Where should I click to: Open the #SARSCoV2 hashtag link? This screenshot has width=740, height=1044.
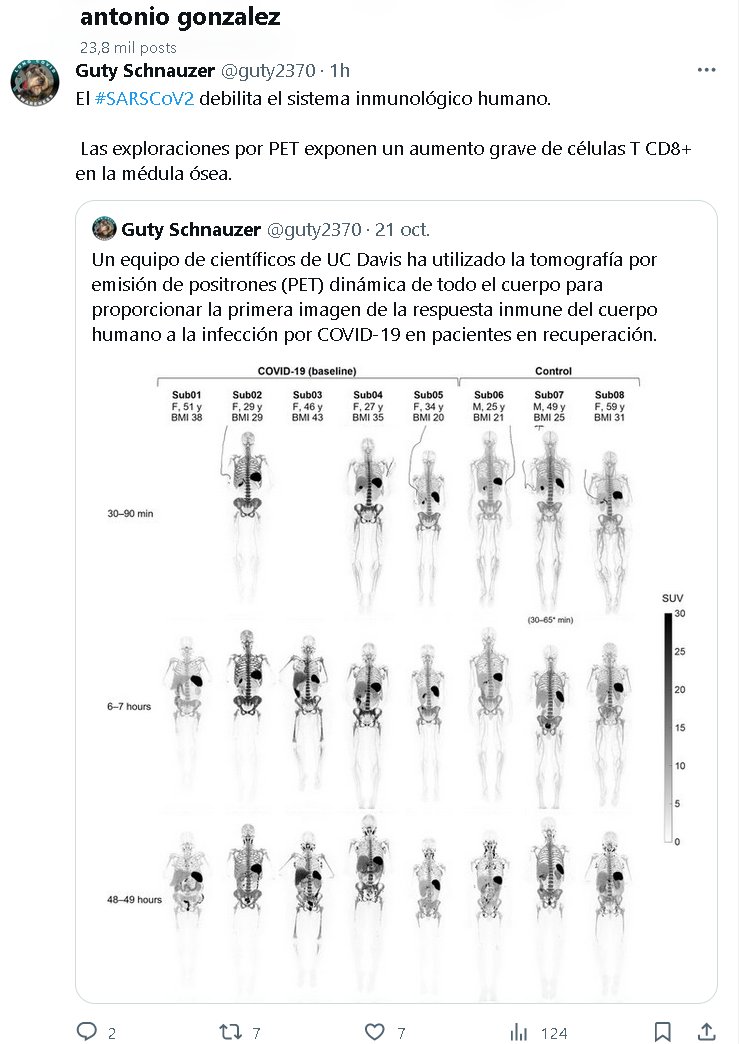point(144,101)
